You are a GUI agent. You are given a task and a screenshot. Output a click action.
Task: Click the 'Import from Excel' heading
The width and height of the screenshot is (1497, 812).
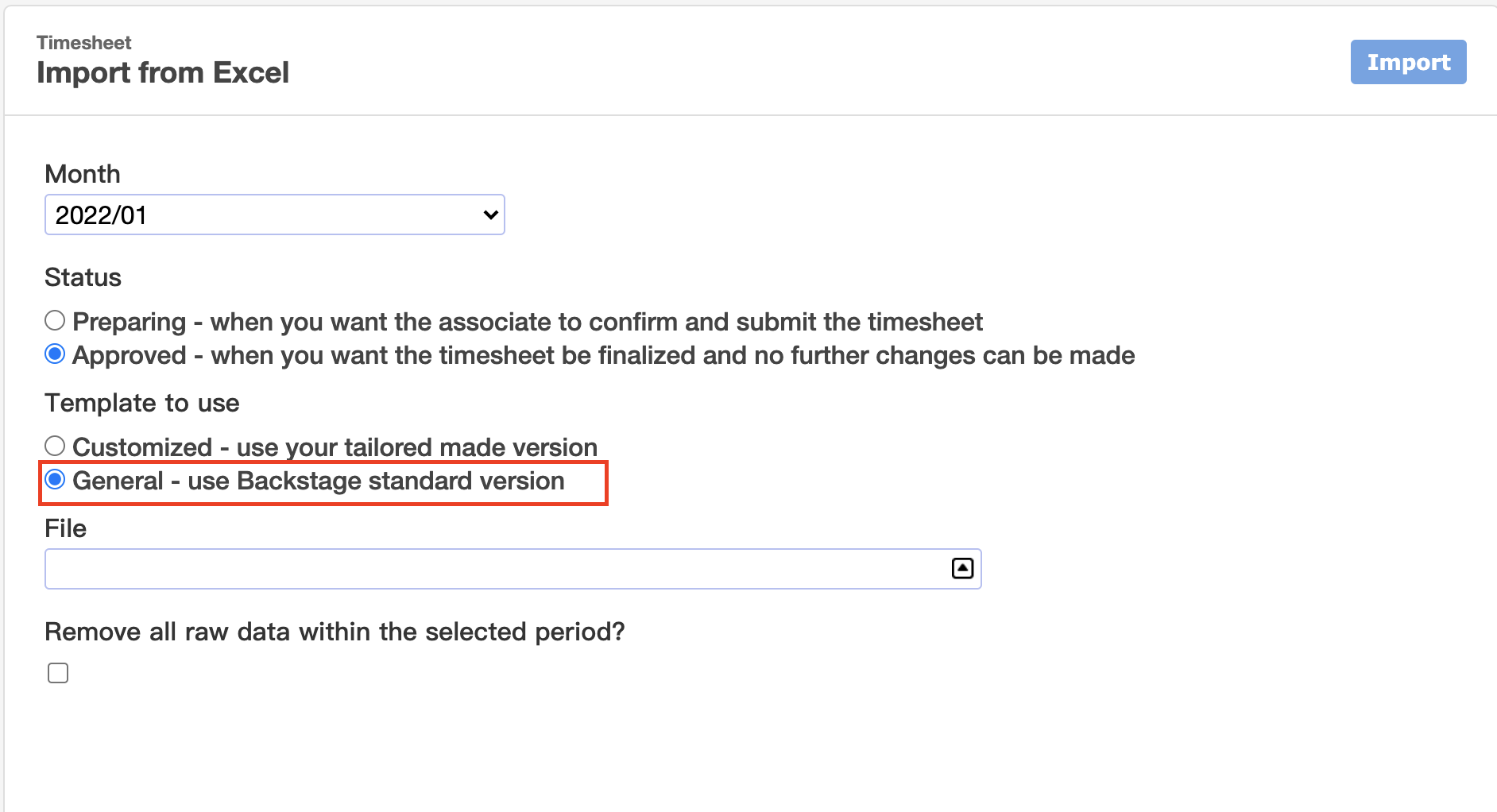(x=163, y=72)
